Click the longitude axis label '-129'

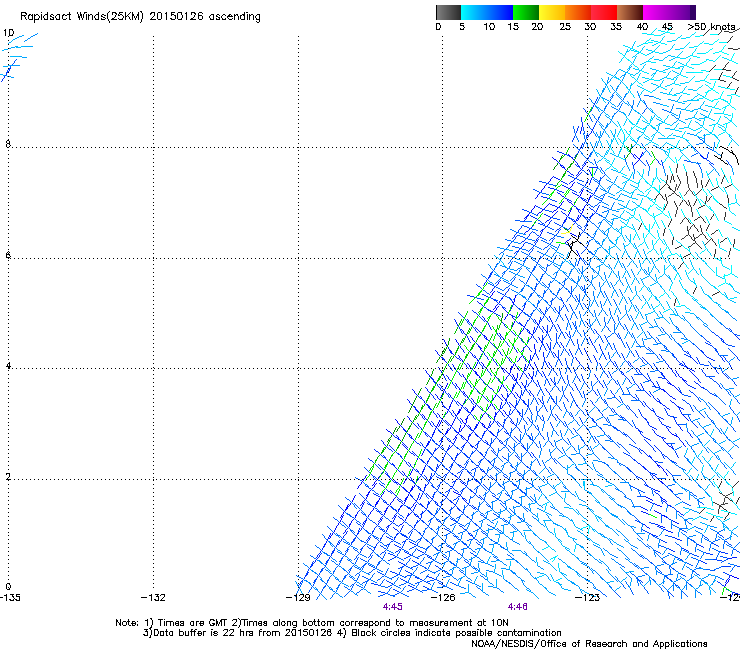pos(298,598)
